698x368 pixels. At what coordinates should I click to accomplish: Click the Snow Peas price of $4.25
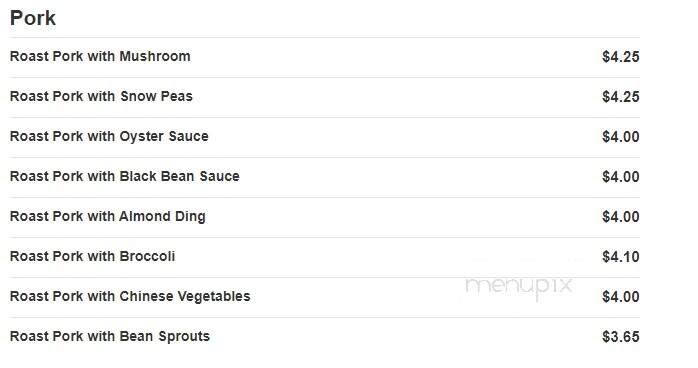(x=621, y=97)
